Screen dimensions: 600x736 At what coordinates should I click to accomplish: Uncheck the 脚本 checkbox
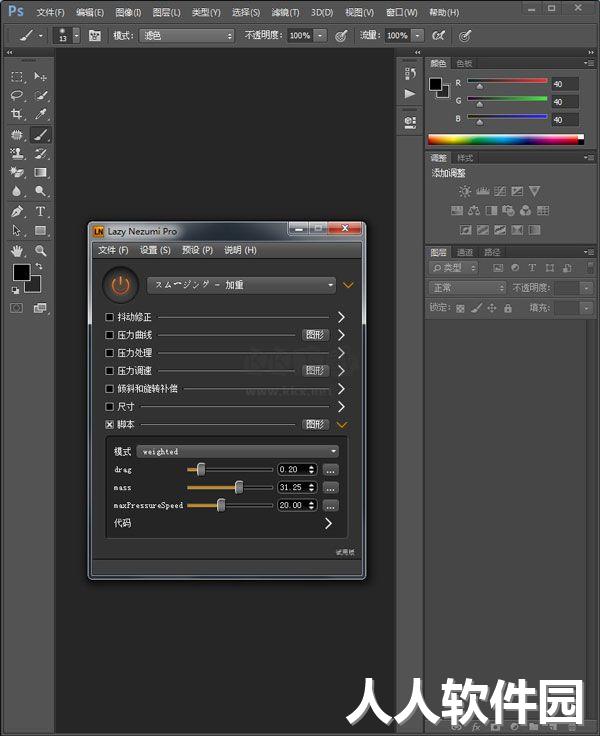[109, 424]
